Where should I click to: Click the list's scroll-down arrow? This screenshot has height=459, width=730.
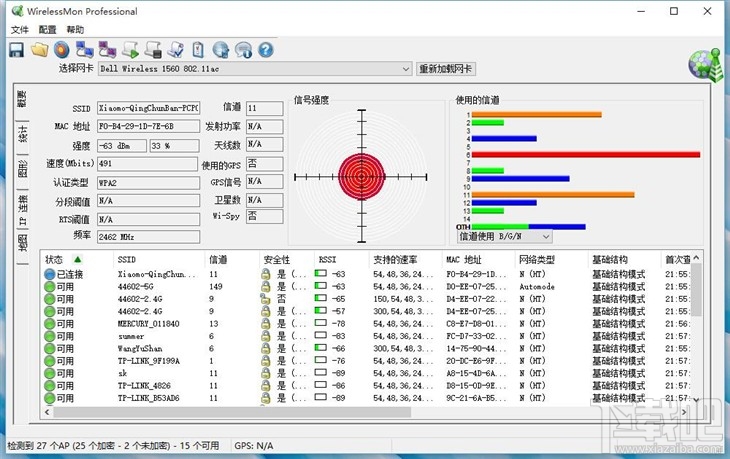tap(696, 399)
